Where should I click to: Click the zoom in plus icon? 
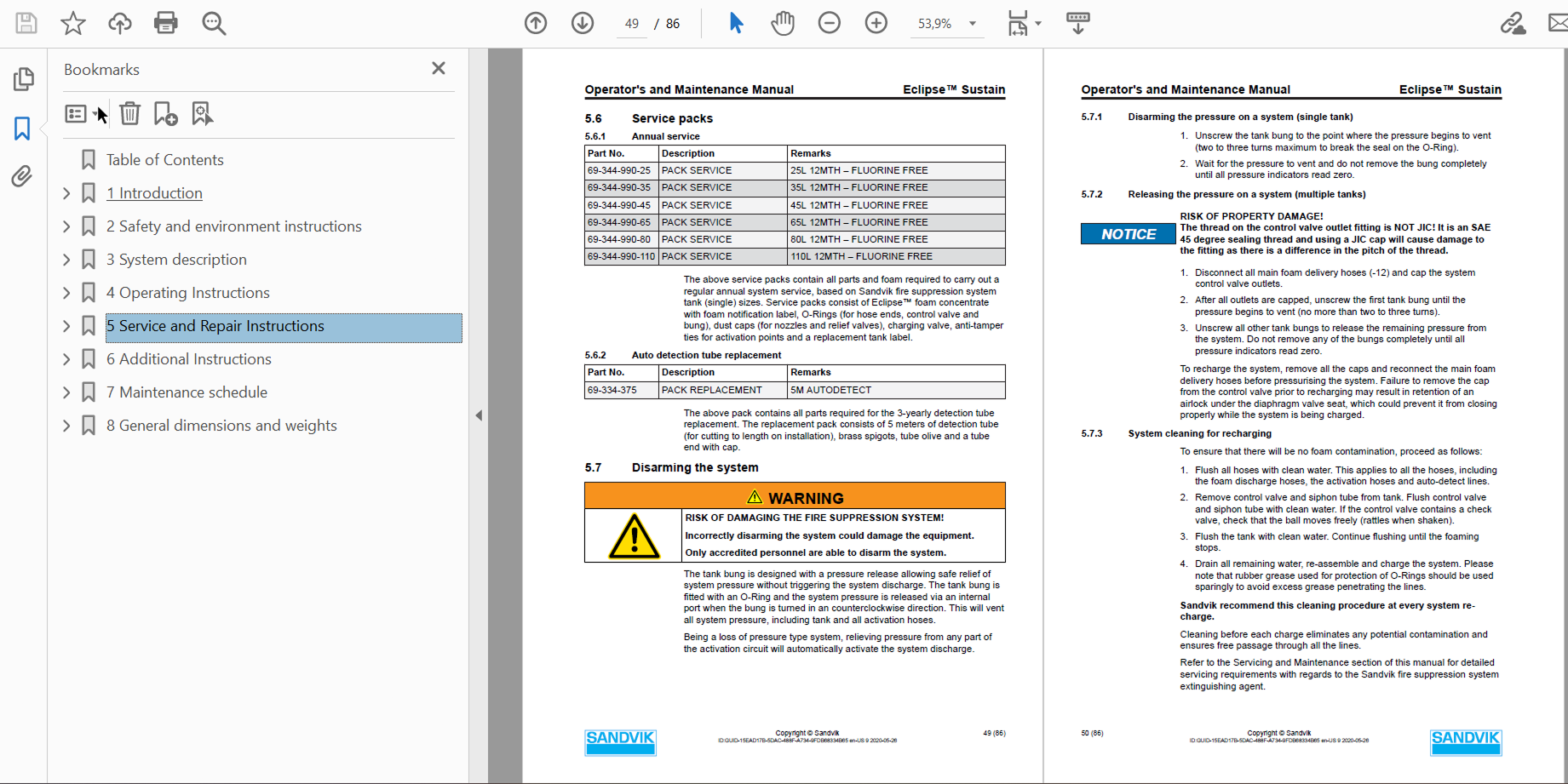tap(876, 23)
